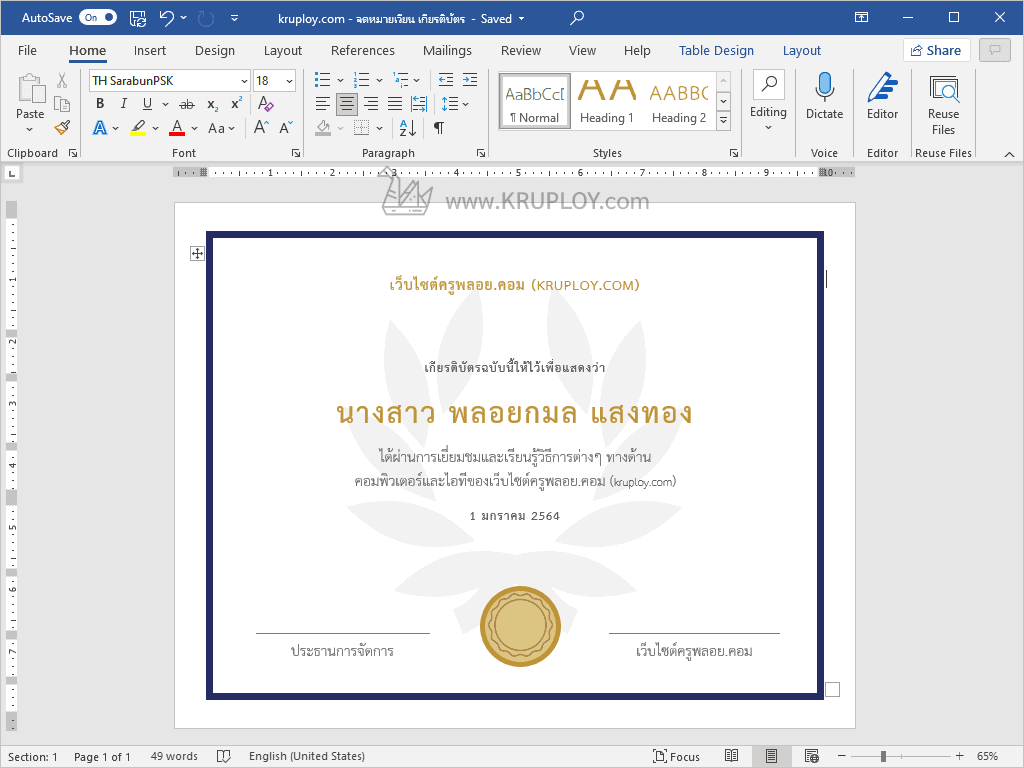Apply the Heading 2 style
The width and height of the screenshot is (1024, 768).
[679, 101]
